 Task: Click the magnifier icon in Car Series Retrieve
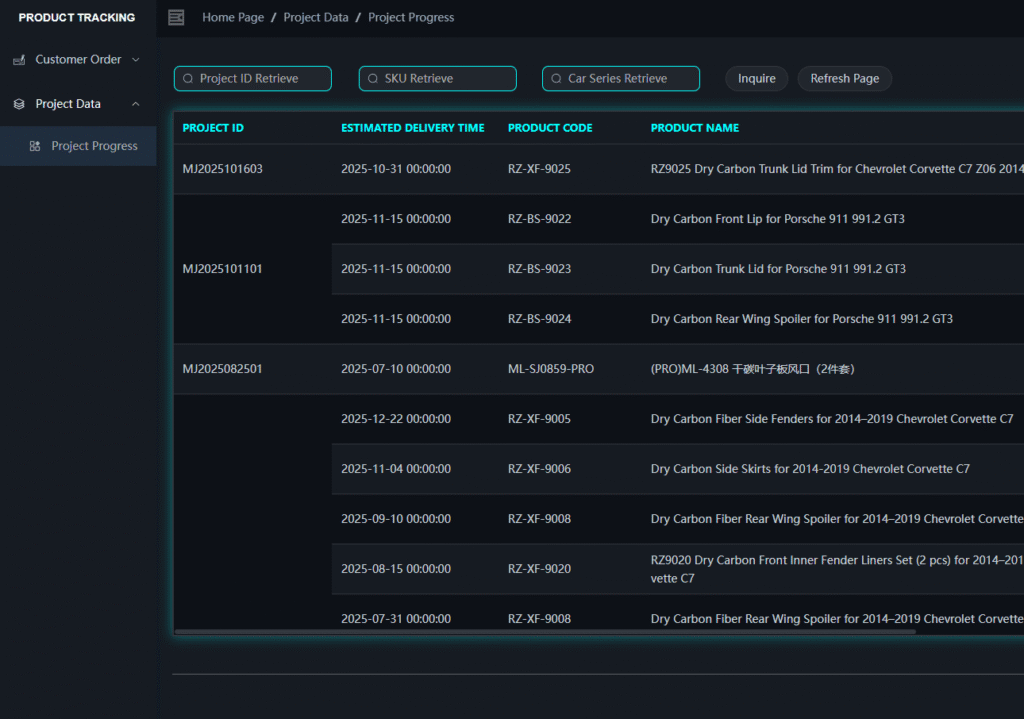tap(556, 79)
